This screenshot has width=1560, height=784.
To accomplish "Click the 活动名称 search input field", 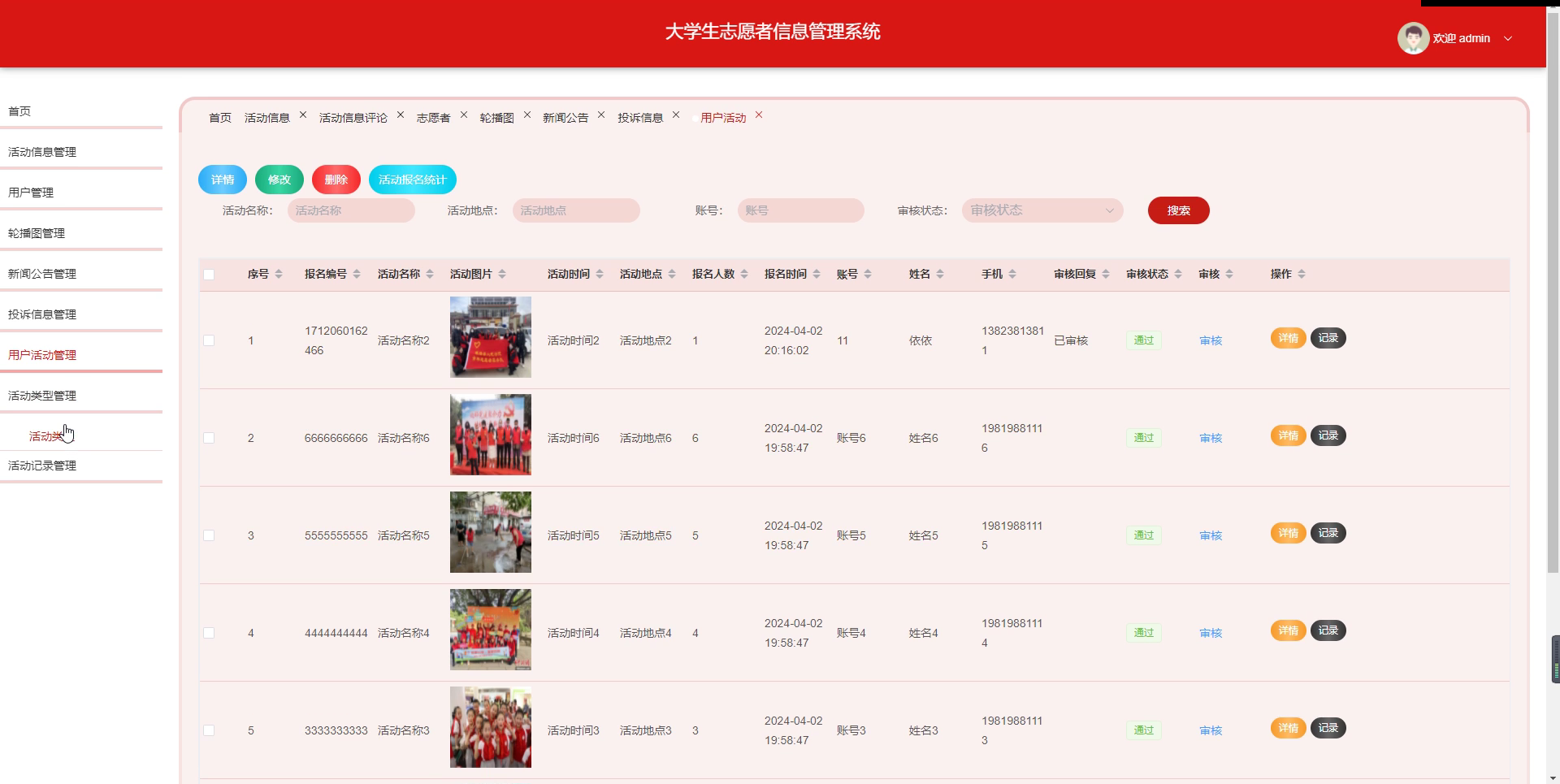I will tap(351, 210).
